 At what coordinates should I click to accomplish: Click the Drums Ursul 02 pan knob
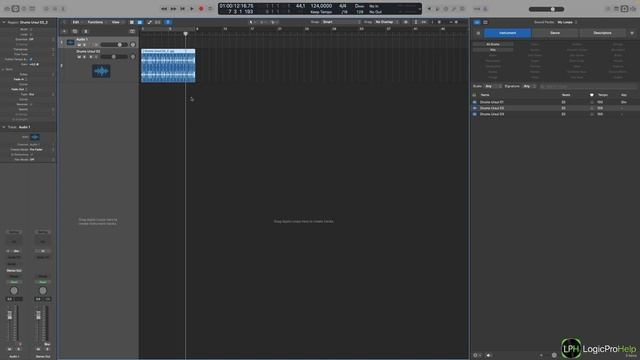tap(133, 57)
